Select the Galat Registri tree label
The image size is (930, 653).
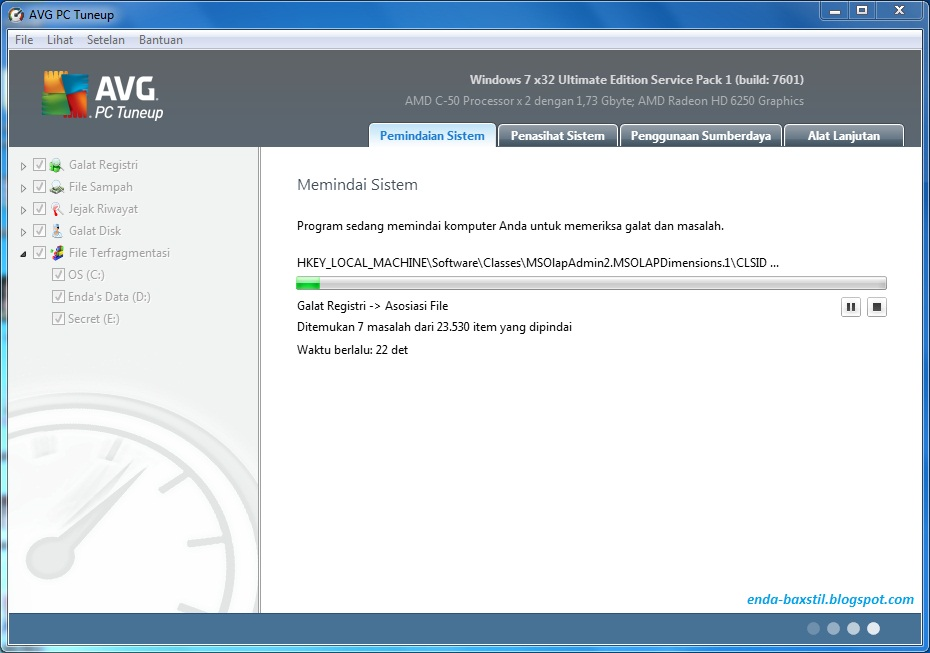click(x=103, y=165)
